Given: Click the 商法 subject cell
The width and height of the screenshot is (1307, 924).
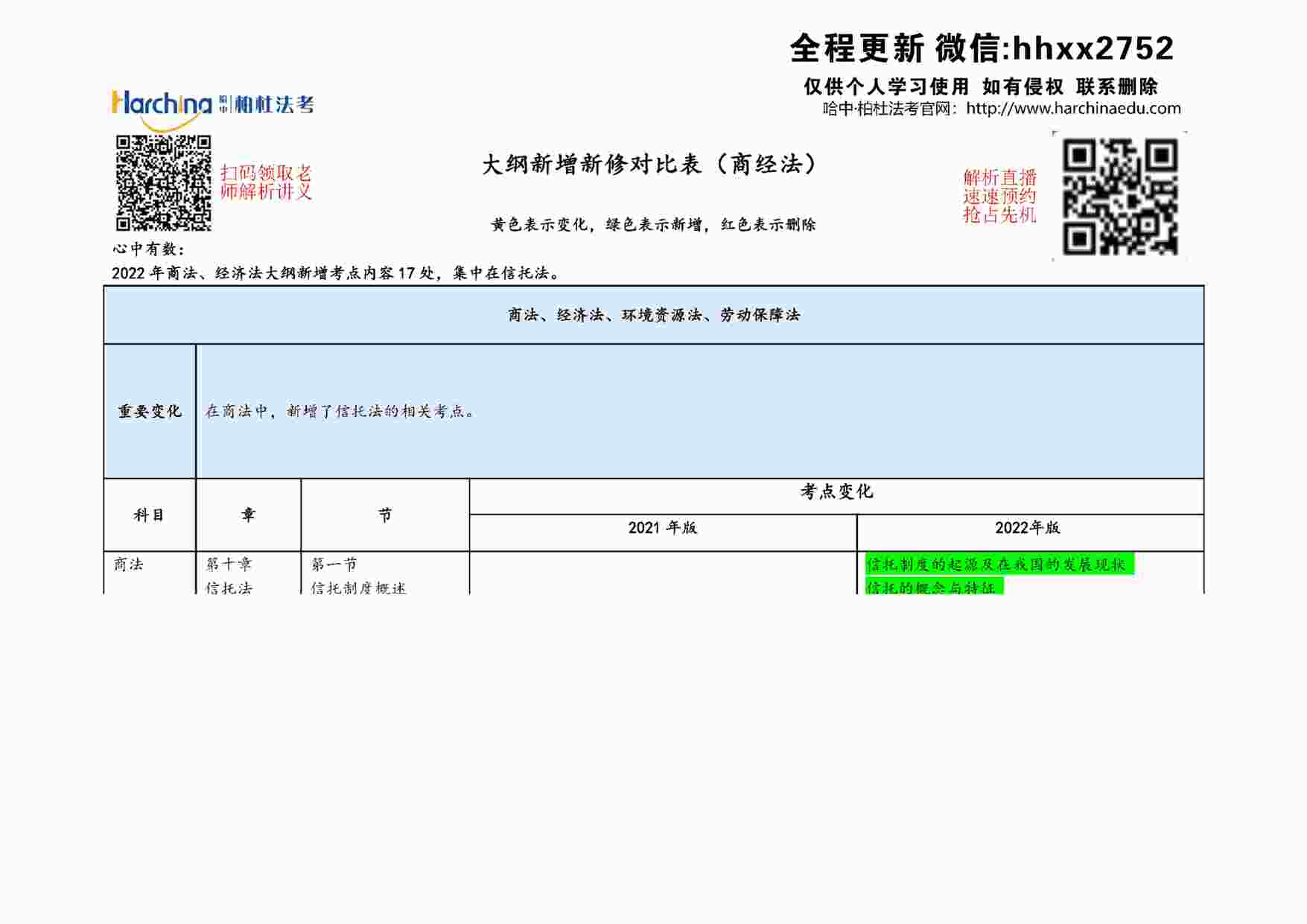Looking at the screenshot, I should click(150, 573).
